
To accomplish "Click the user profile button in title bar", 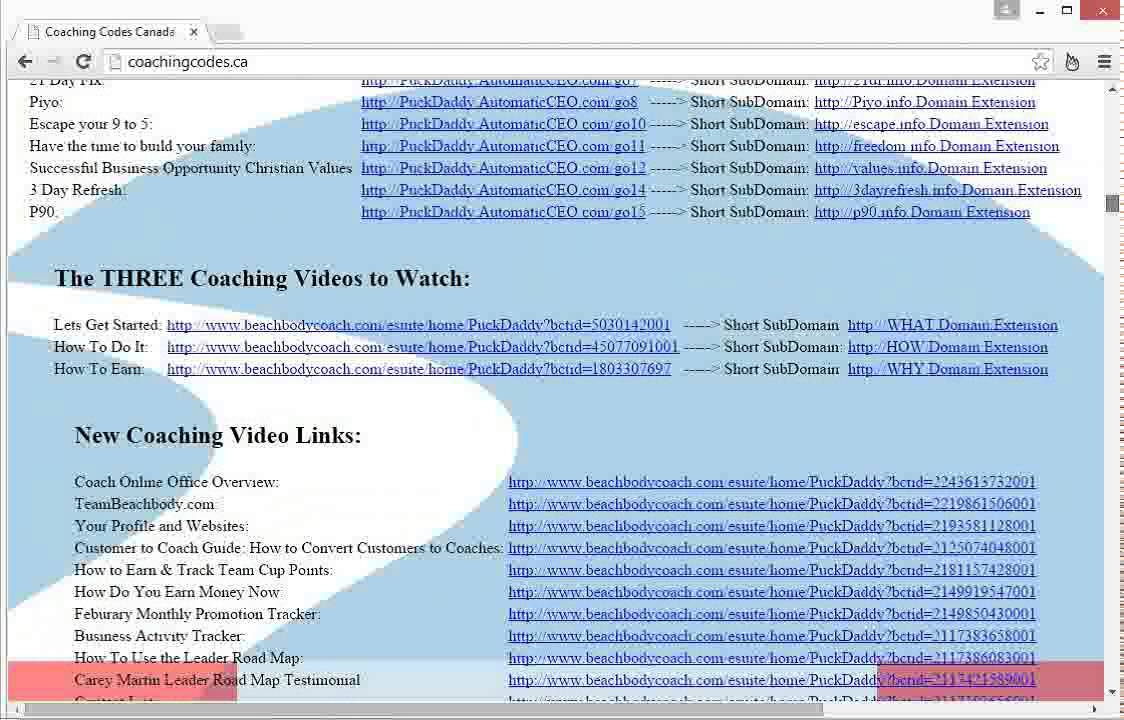I will pyautogui.click(x=1006, y=9).
